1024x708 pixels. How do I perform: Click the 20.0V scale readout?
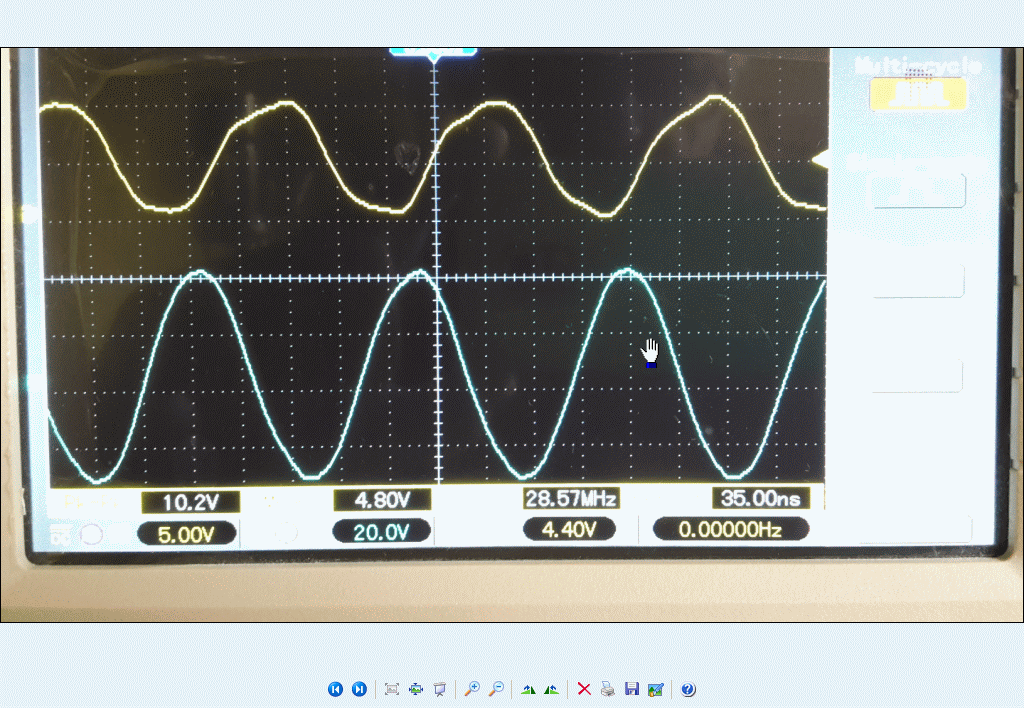(381, 532)
